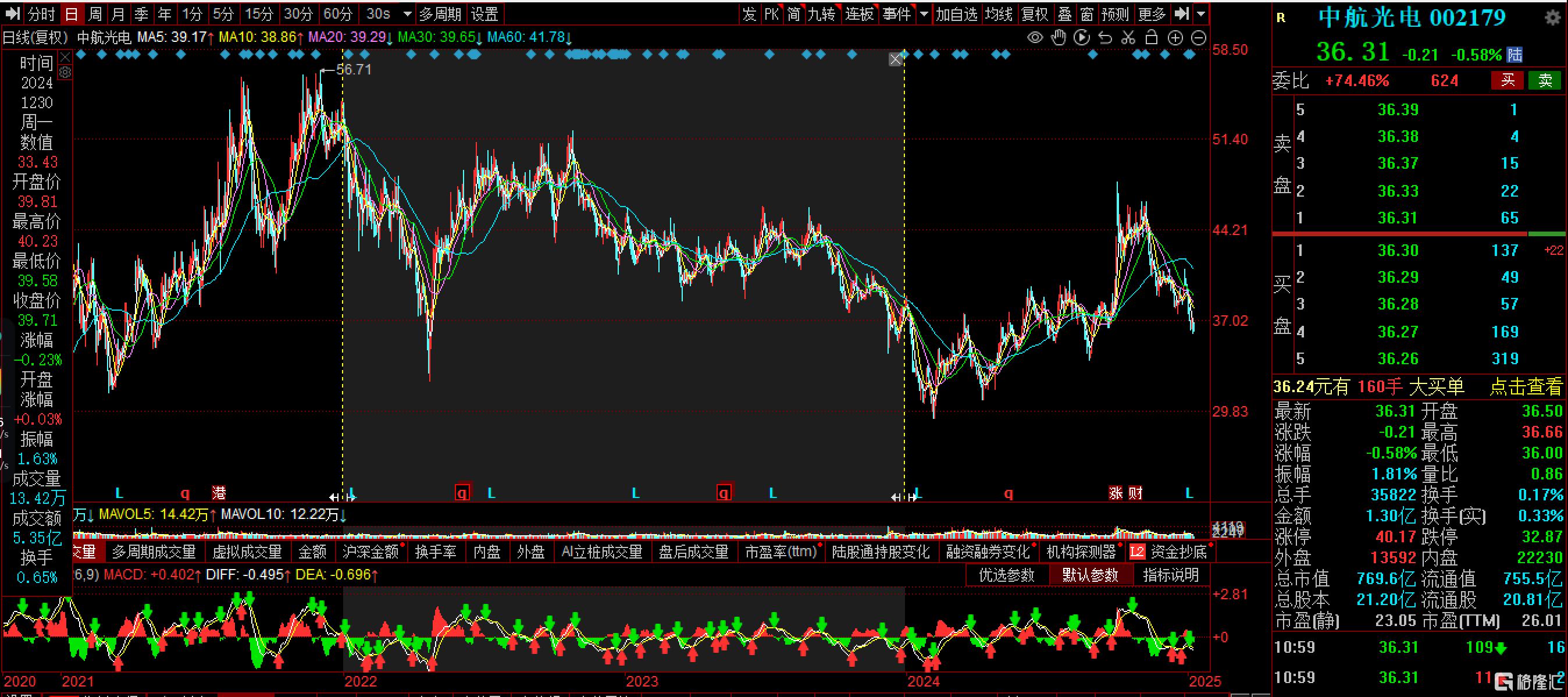Open the dropdown arrow after the top-right collapse arrow

1201,14
